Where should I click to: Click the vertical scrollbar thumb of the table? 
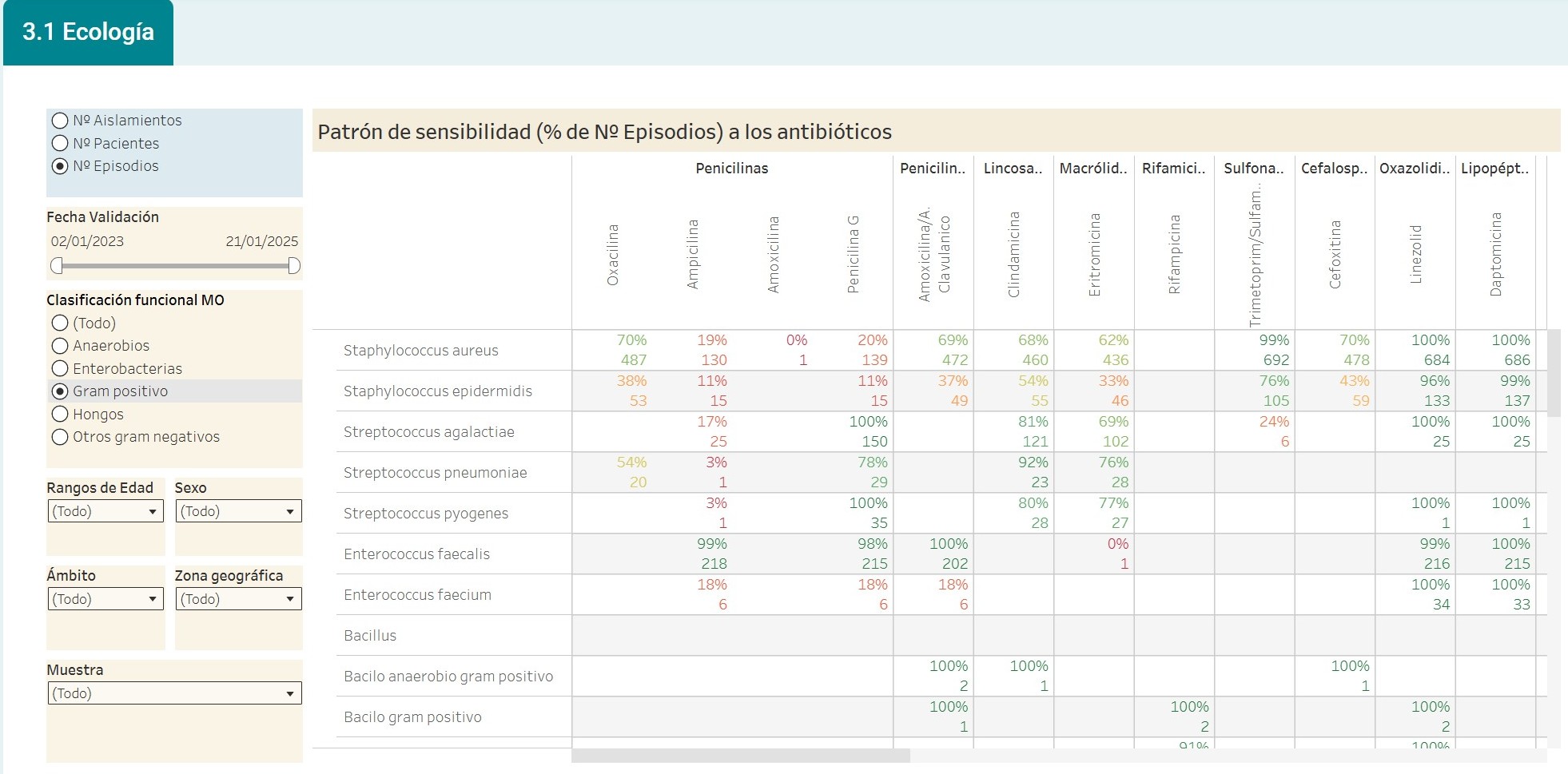pyautogui.click(x=1554, y=373)
